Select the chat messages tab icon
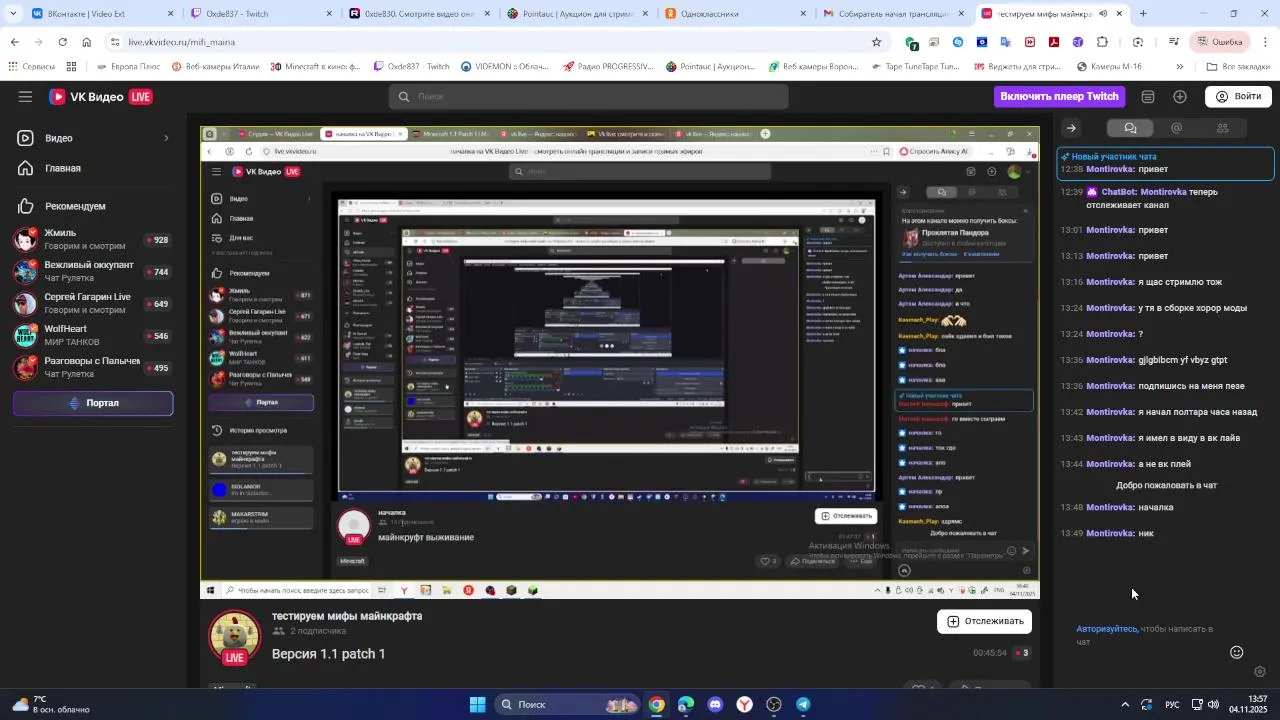This screenshot has height=720, width=1280. (1130, 128)
